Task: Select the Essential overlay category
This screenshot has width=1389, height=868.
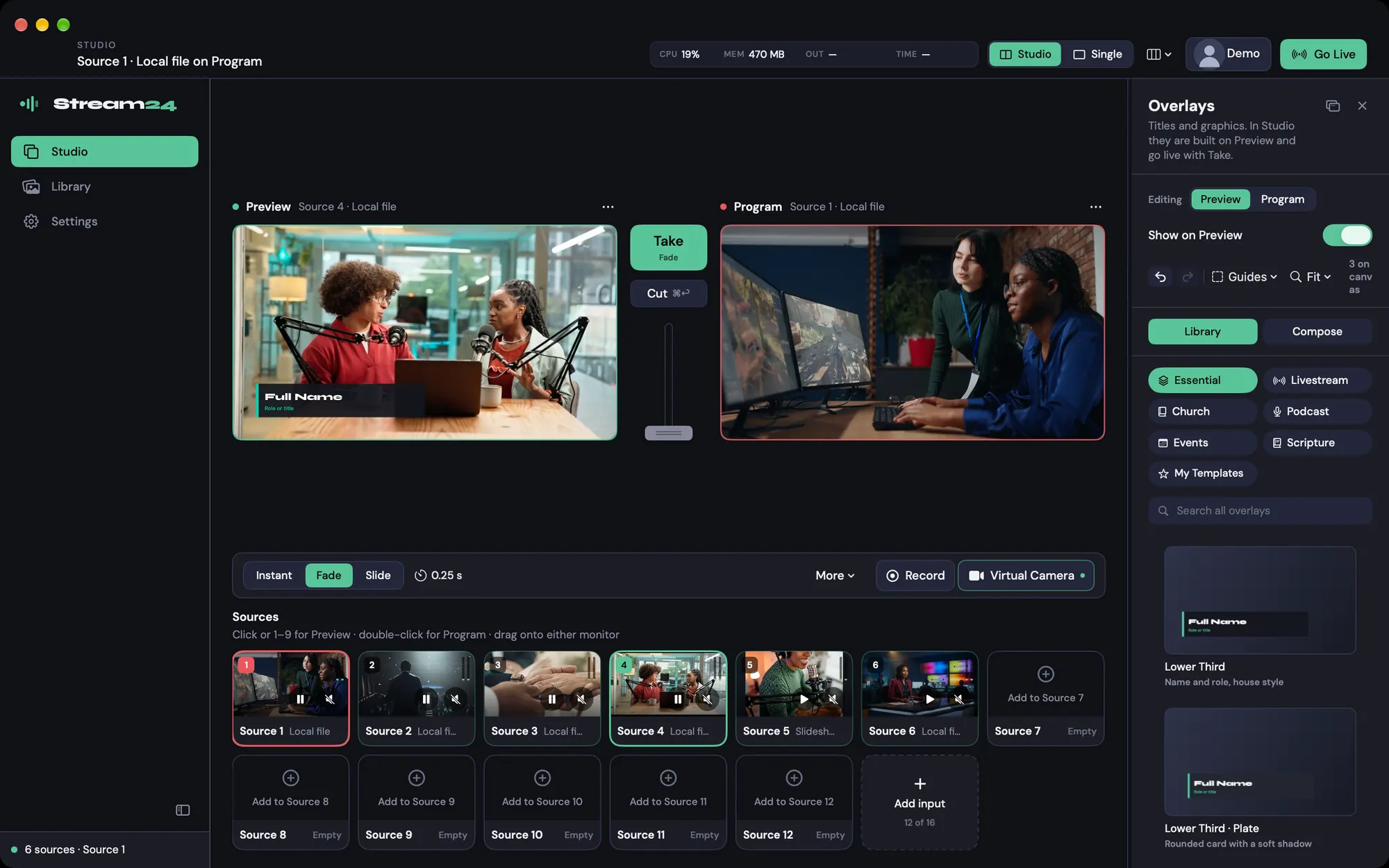Action: 1202,380
